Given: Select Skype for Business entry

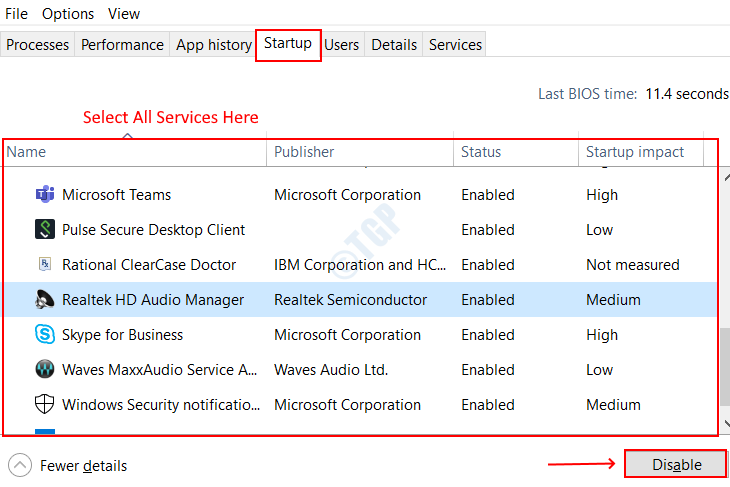Looking at the screenshot, I should [x=122, y=335].
